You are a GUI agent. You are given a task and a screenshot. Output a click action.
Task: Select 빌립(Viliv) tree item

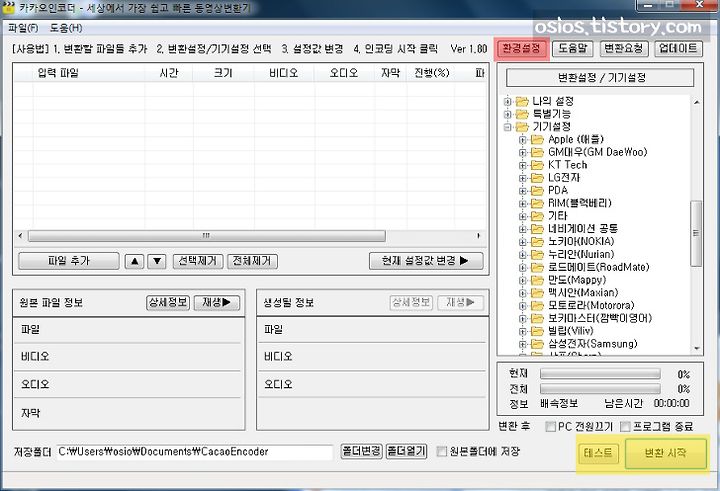(571, 331)
